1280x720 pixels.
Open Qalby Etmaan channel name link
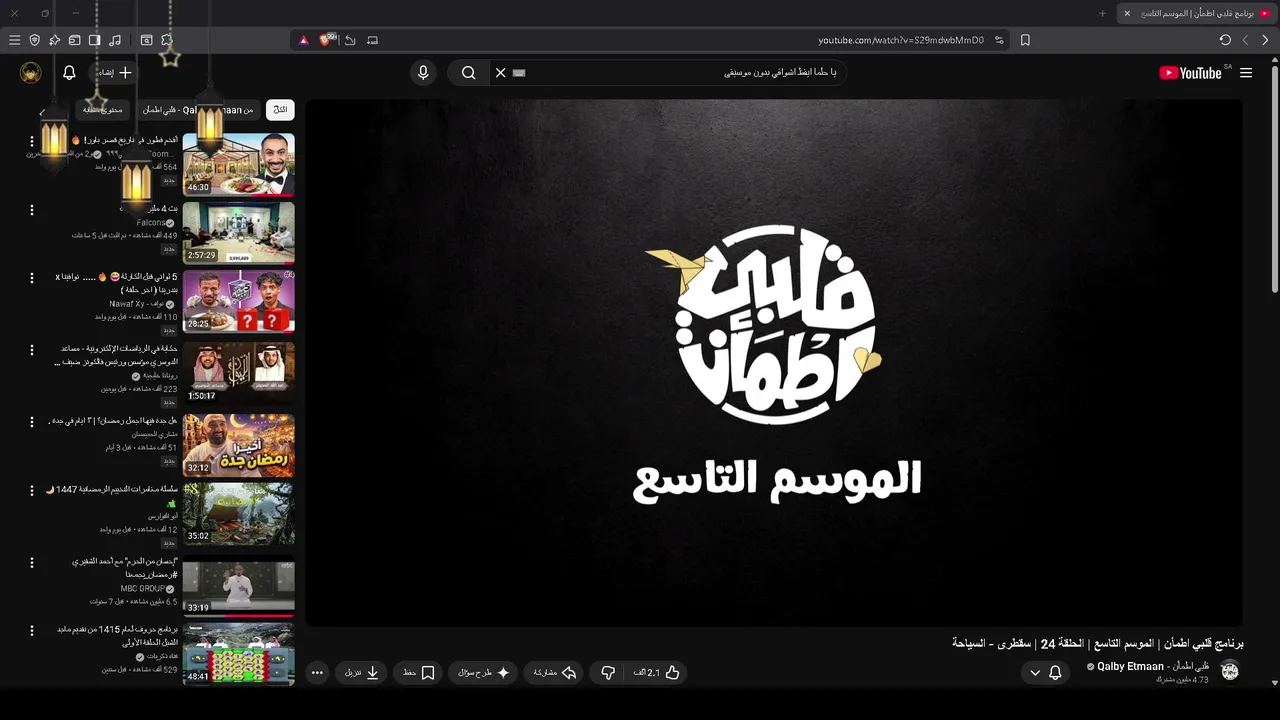[x=1153, y=666]
